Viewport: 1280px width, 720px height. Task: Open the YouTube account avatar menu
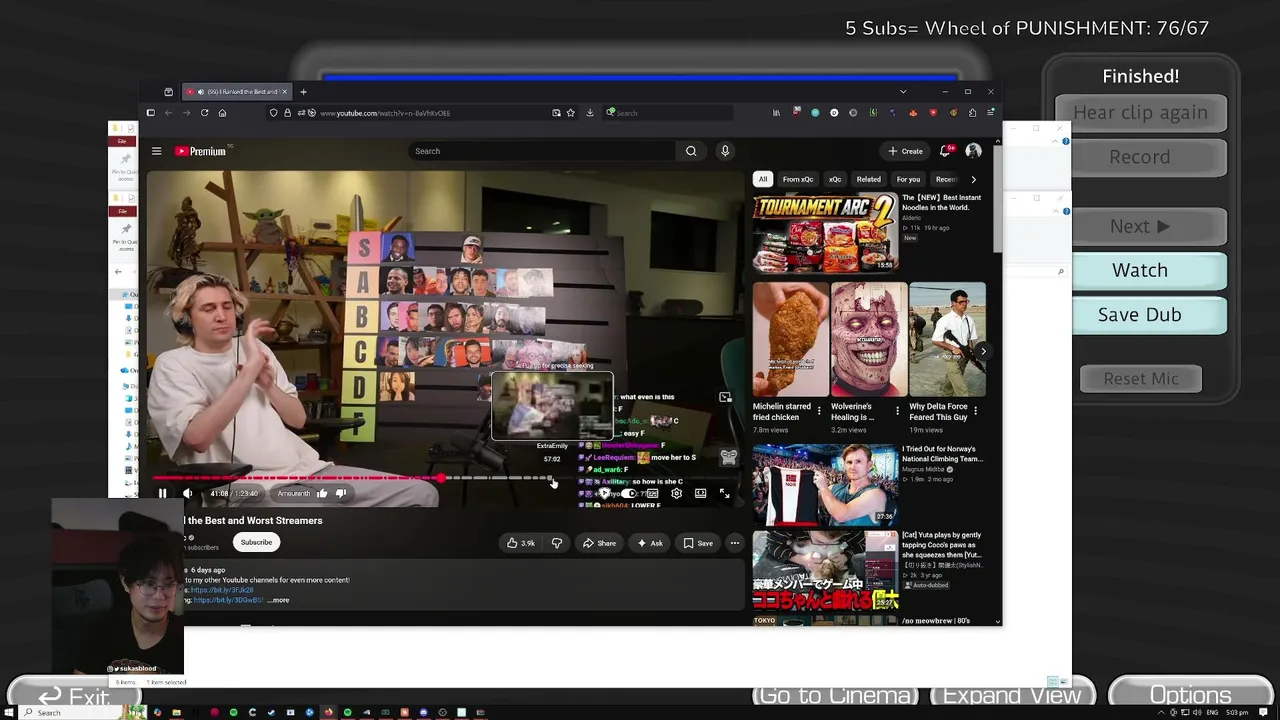pos(974,151)
